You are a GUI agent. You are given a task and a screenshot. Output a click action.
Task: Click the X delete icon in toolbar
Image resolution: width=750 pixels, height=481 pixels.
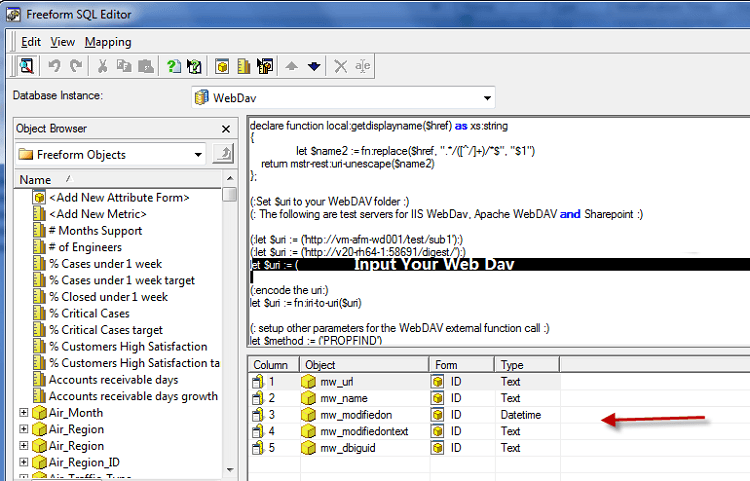click(x=341, y=66)
